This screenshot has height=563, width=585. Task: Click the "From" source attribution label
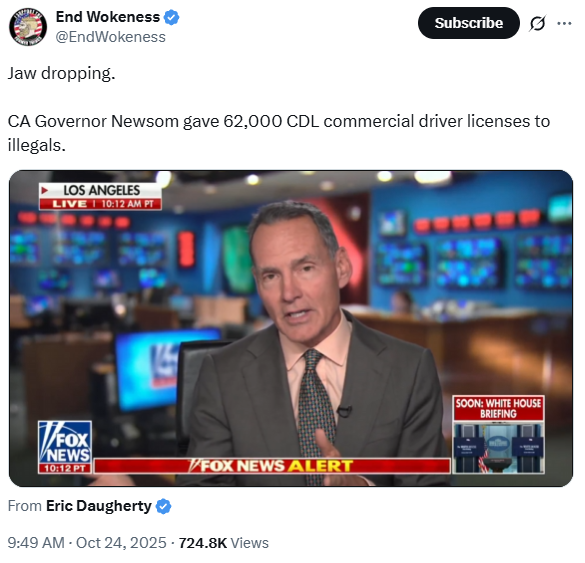[x=25, y=506]
